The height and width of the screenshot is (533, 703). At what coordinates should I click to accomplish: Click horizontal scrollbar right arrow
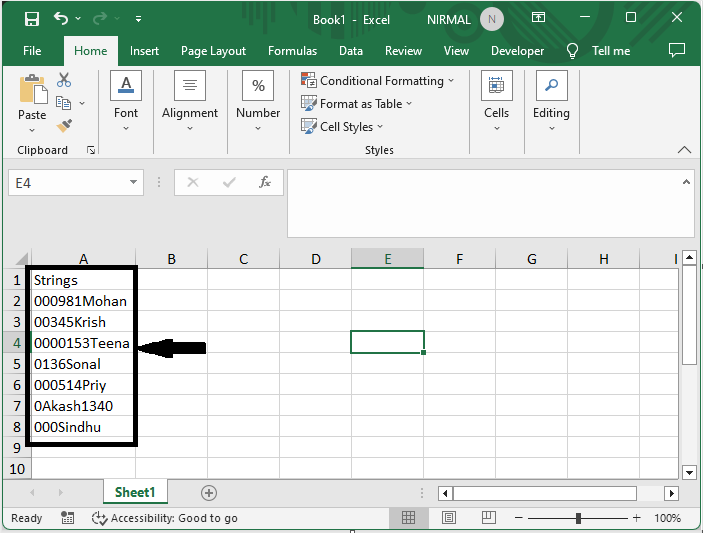coord(671,494)
